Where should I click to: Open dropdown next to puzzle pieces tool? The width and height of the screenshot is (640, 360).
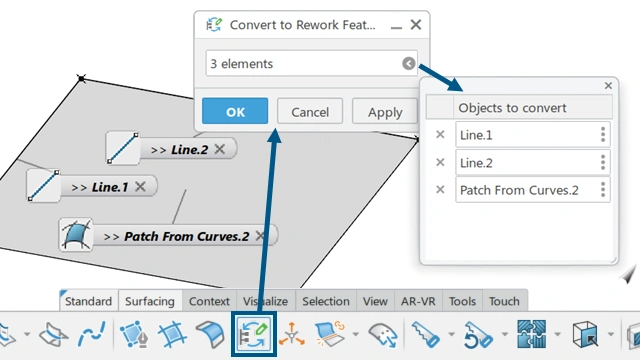[557, 334]
